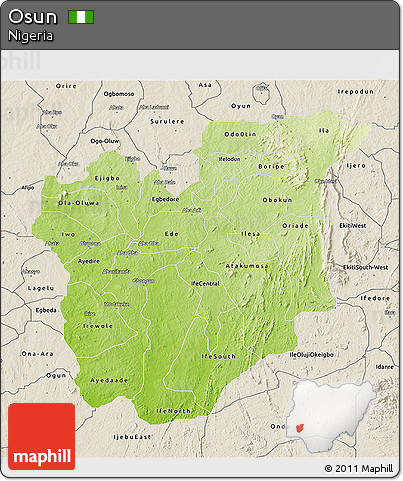This screenshot has width=403, height=481.
Task: Select the Ilesa district label
Action: [251, 234]
